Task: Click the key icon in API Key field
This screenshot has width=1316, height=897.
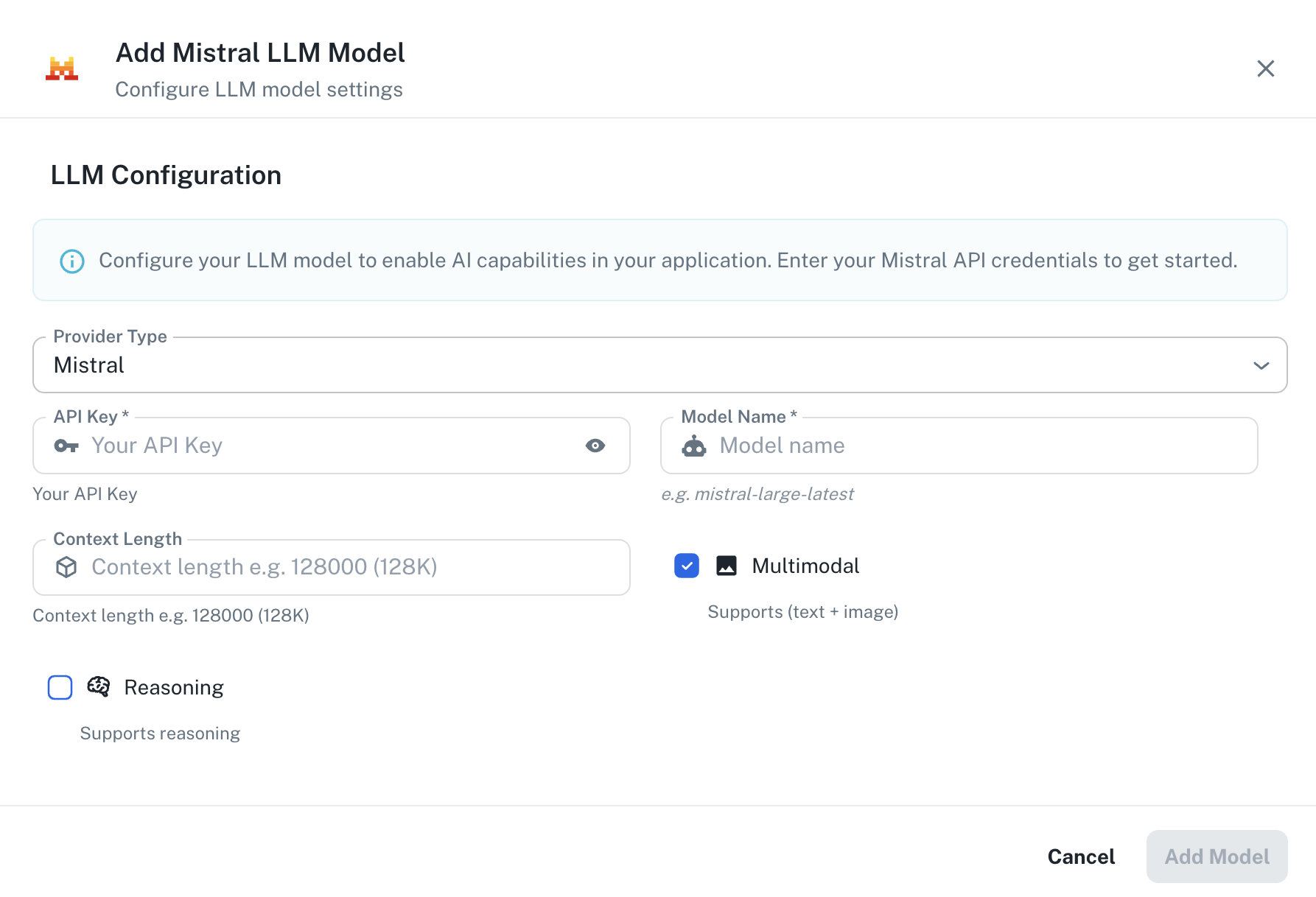Action: 66,446
